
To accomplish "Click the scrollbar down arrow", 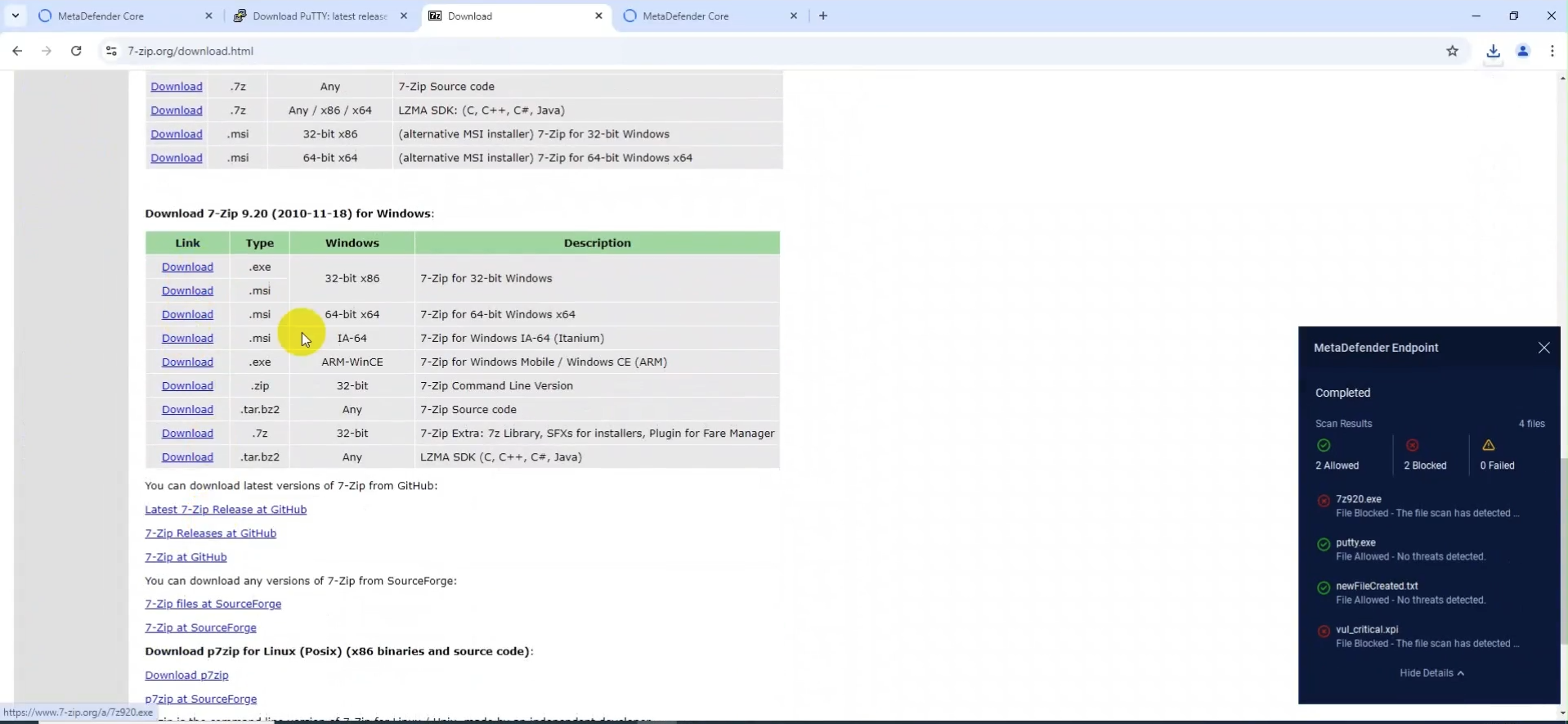I will [x=1562, y=713].
